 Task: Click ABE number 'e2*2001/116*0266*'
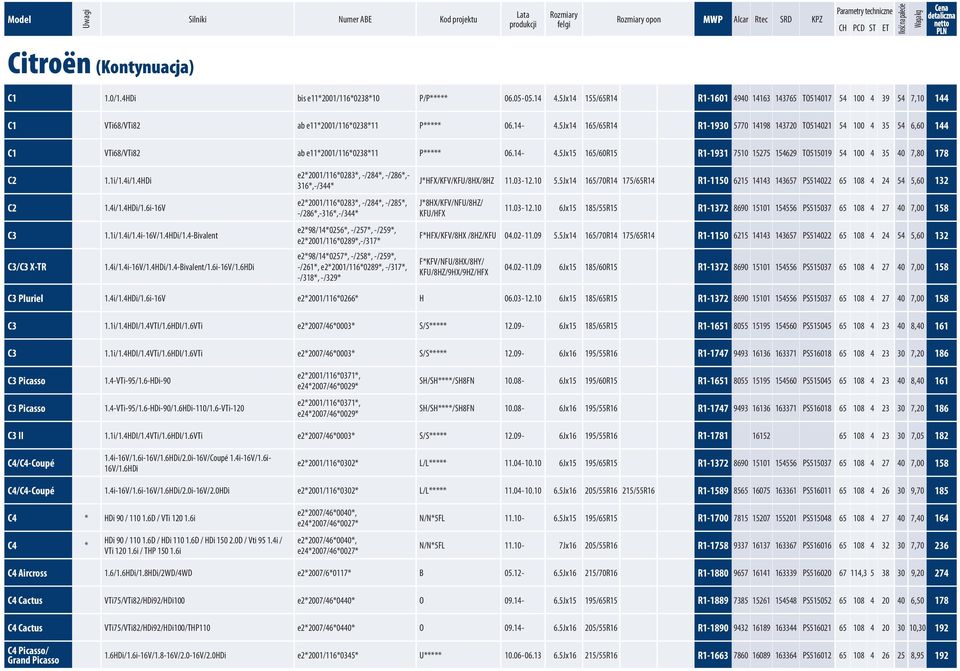point(328,298)
